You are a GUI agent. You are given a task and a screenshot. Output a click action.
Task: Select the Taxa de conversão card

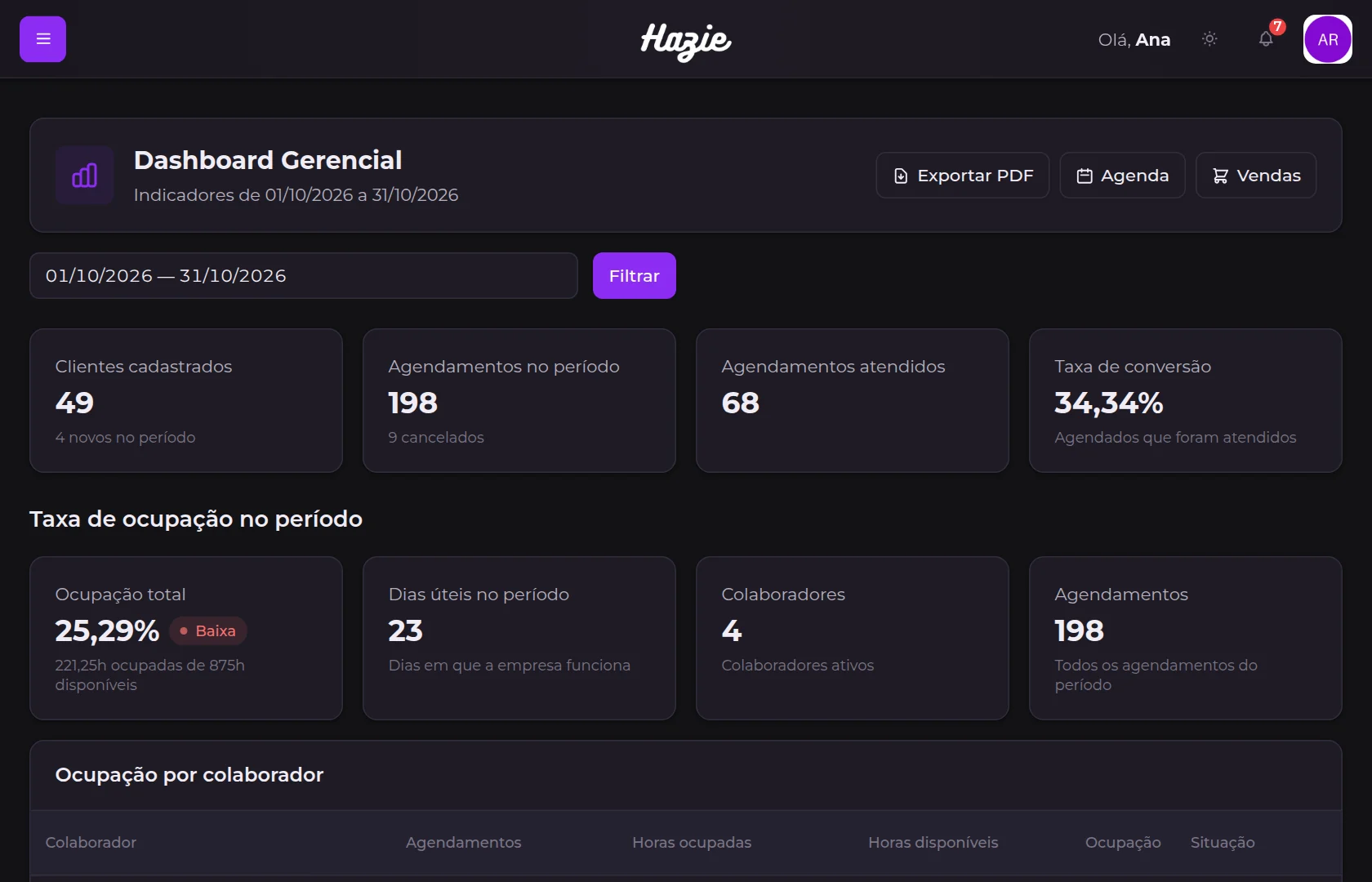coord(1186,401)
